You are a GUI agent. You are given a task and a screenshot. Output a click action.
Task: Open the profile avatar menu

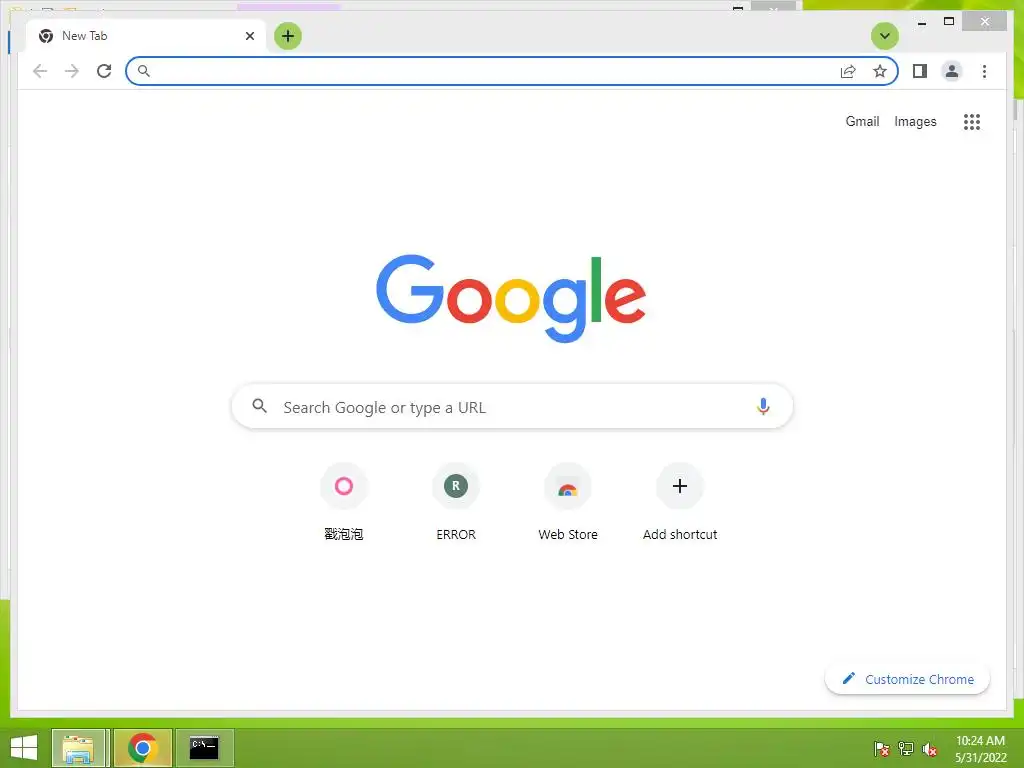(x=952, y=71)
